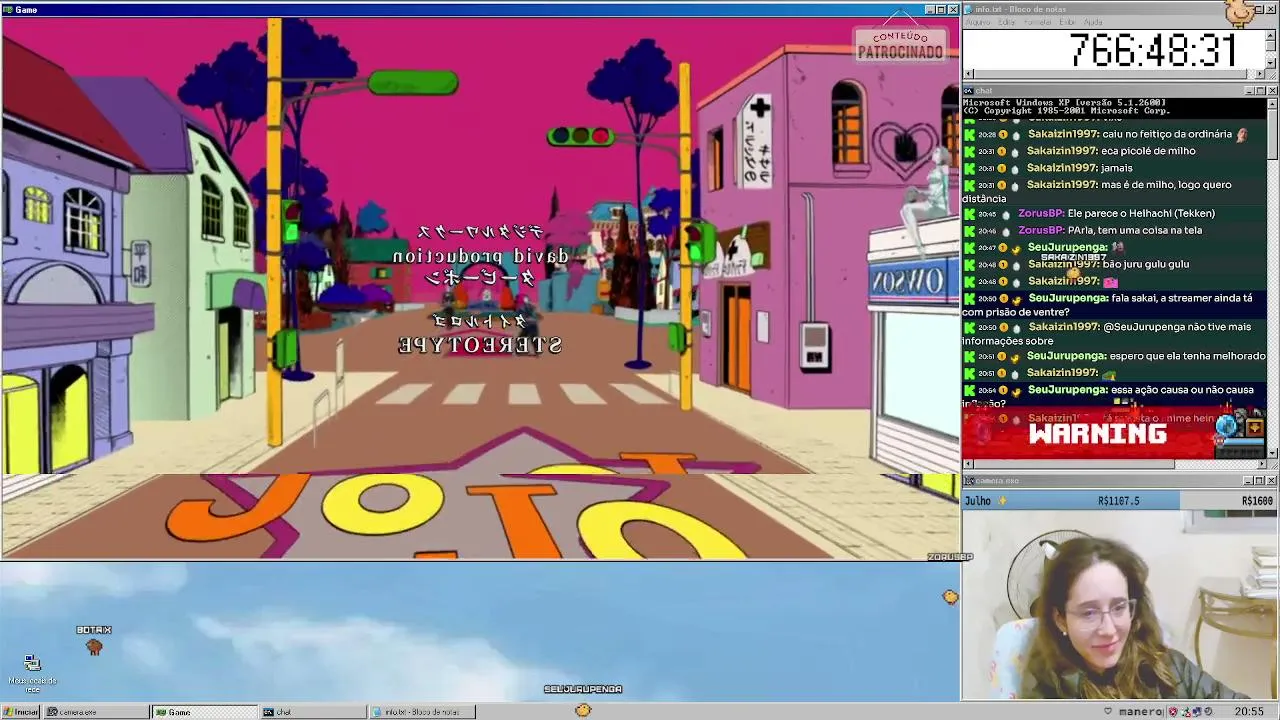Close the Game window
Screen dimensions: 1280x720
point(953,9)
